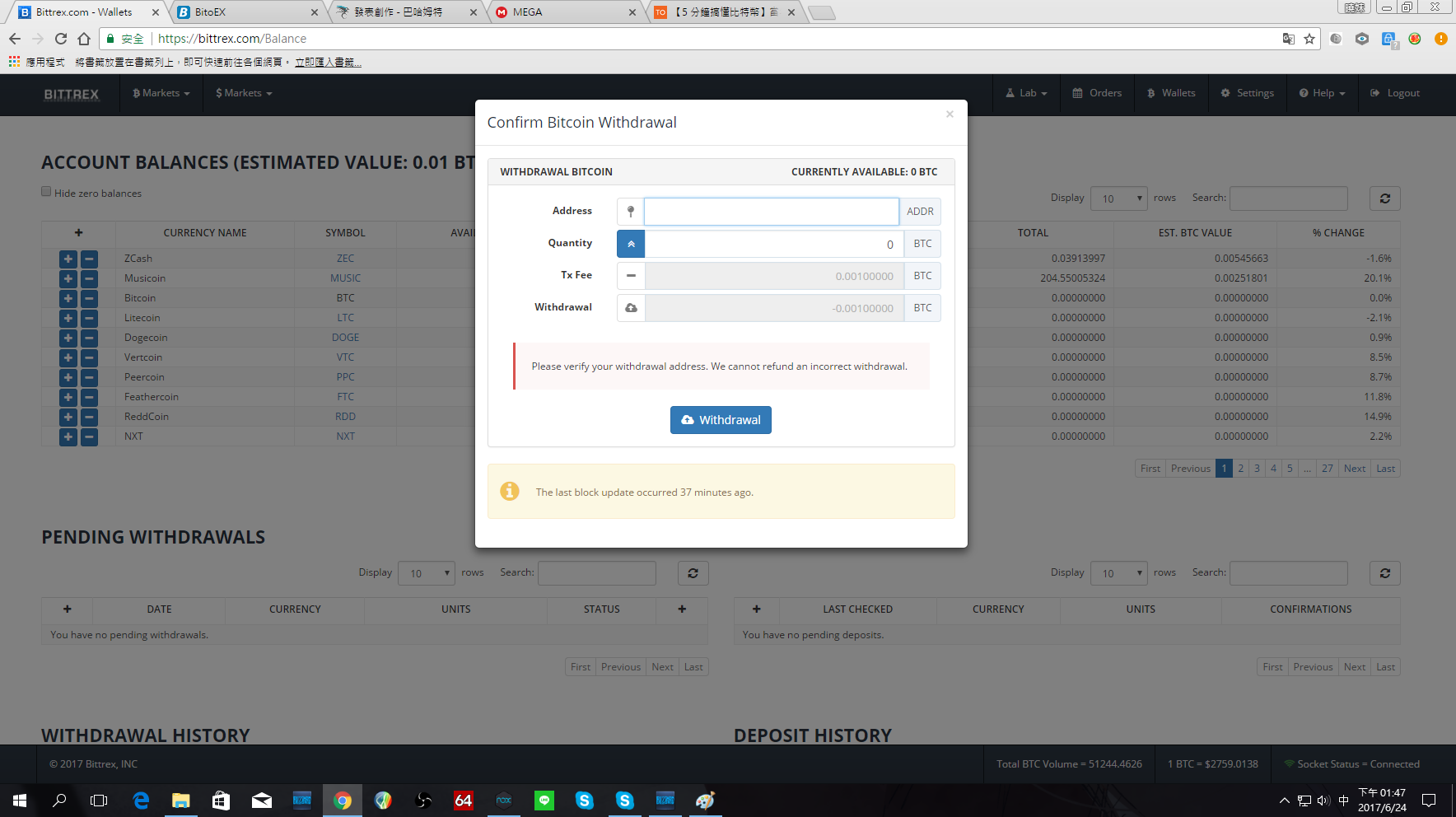Click the blue Withdrawal button

click(721, 420)
